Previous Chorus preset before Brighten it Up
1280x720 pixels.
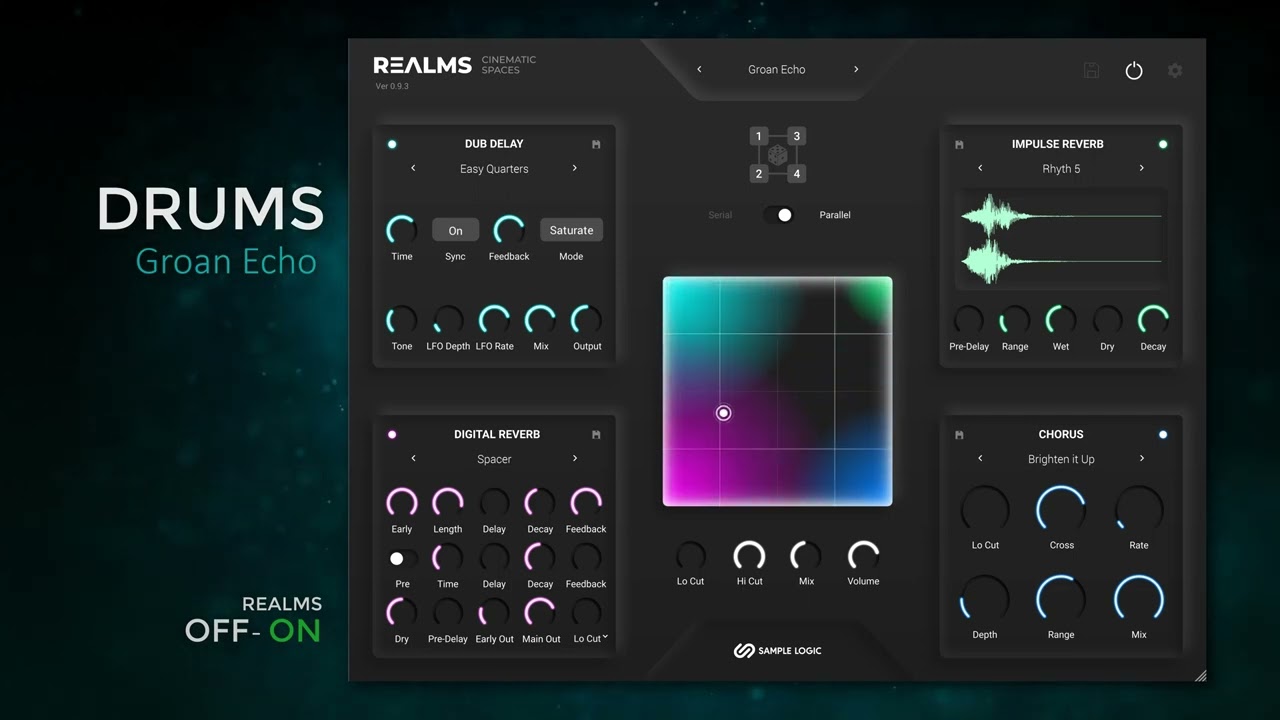pyautogui.click(x=980, y=458)
